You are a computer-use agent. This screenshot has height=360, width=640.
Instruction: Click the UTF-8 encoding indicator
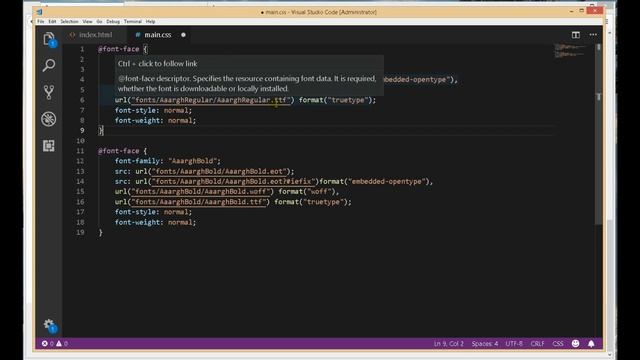pos(514,344)
